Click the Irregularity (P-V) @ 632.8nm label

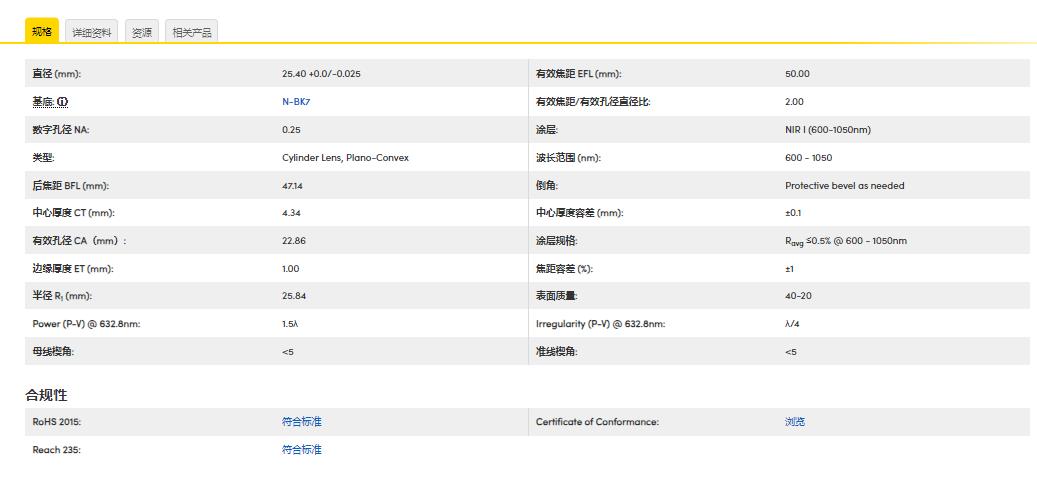click(x=600, y=324)
